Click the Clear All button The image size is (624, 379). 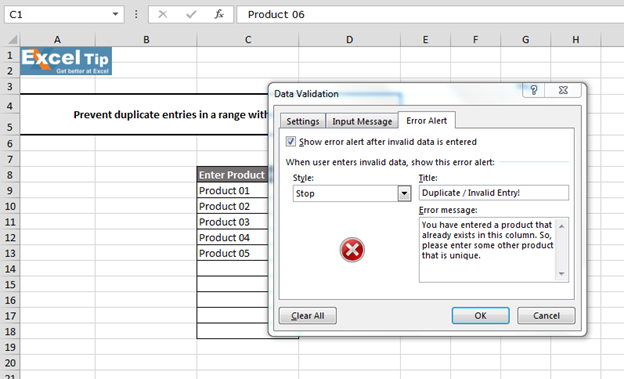click(308, 316)
